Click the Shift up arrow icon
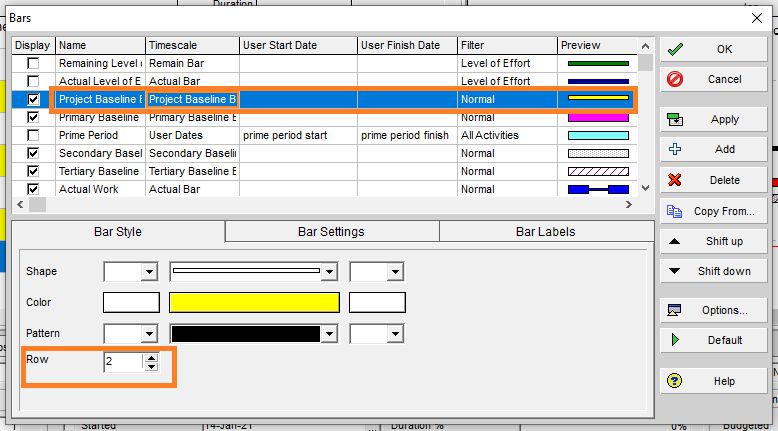This screenshot has height=431, width=778. pyautogui.click(x=674, y=242)
